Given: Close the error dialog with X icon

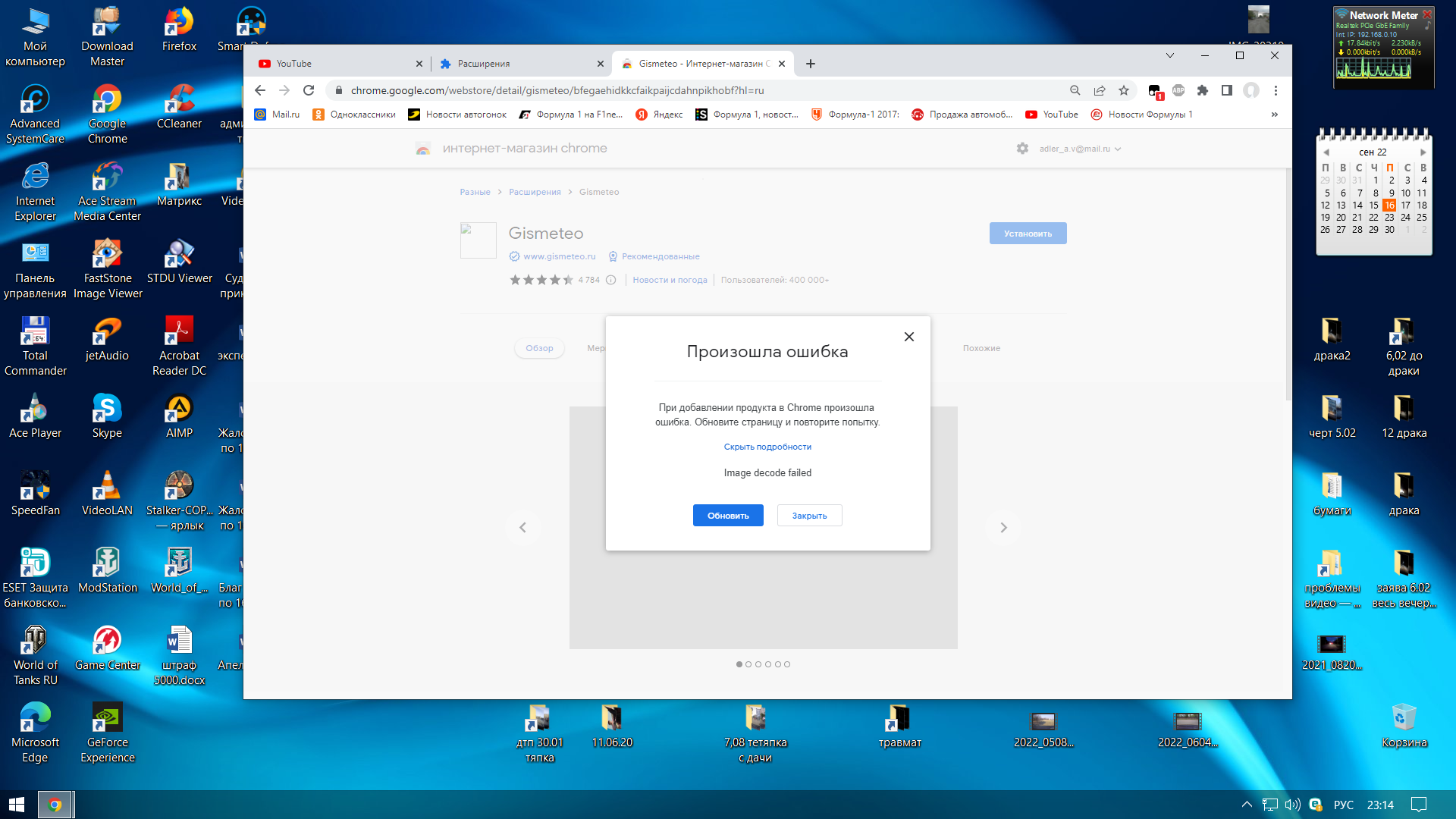Looking at the screenshot, I should (909, 337).
